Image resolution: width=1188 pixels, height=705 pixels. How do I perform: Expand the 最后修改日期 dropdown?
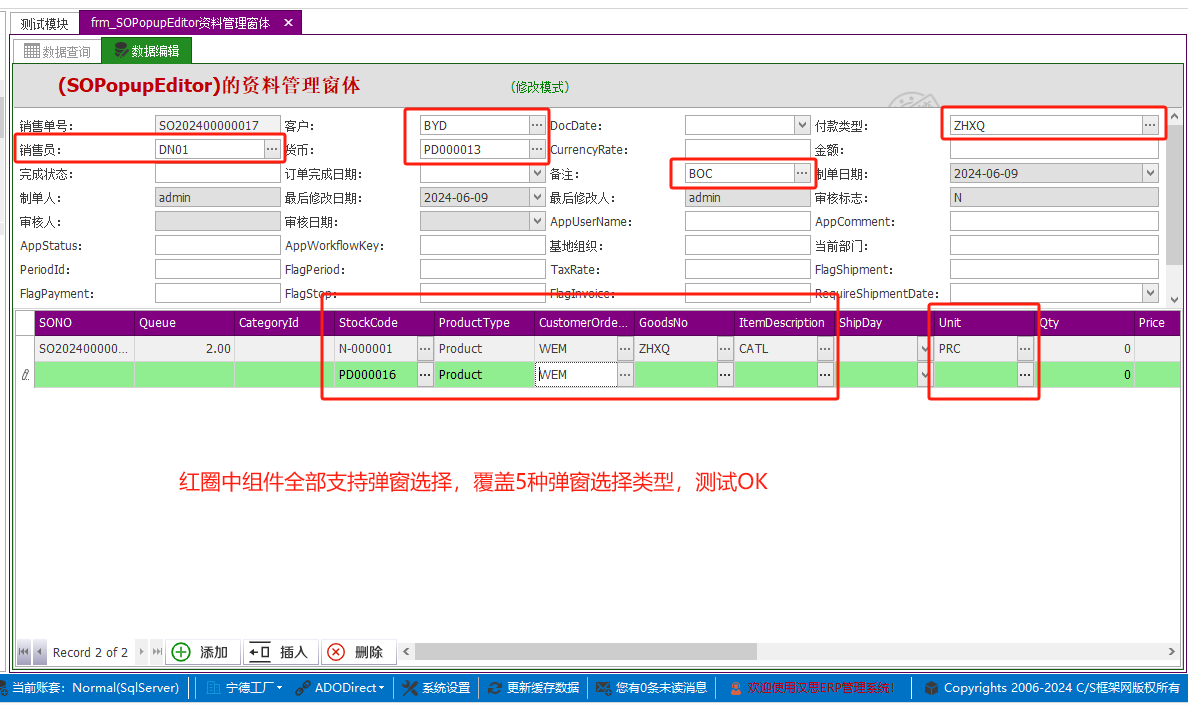pyautogui.click(x=536, y=198)
